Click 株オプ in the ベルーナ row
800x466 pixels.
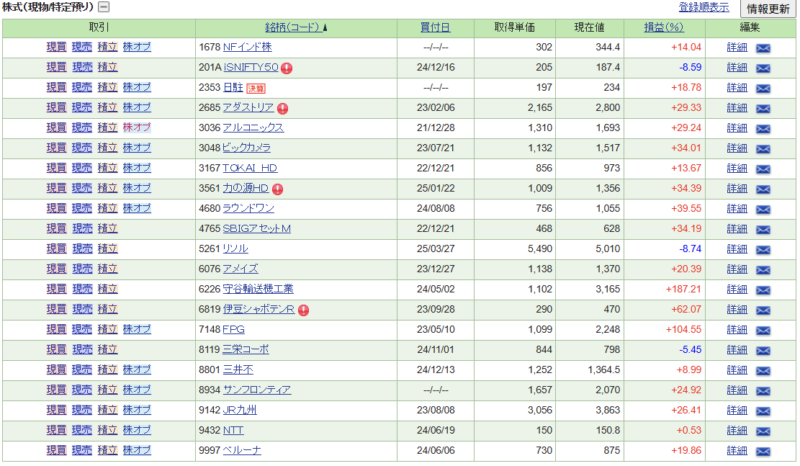pyautogui.click(x=137, y=450)
